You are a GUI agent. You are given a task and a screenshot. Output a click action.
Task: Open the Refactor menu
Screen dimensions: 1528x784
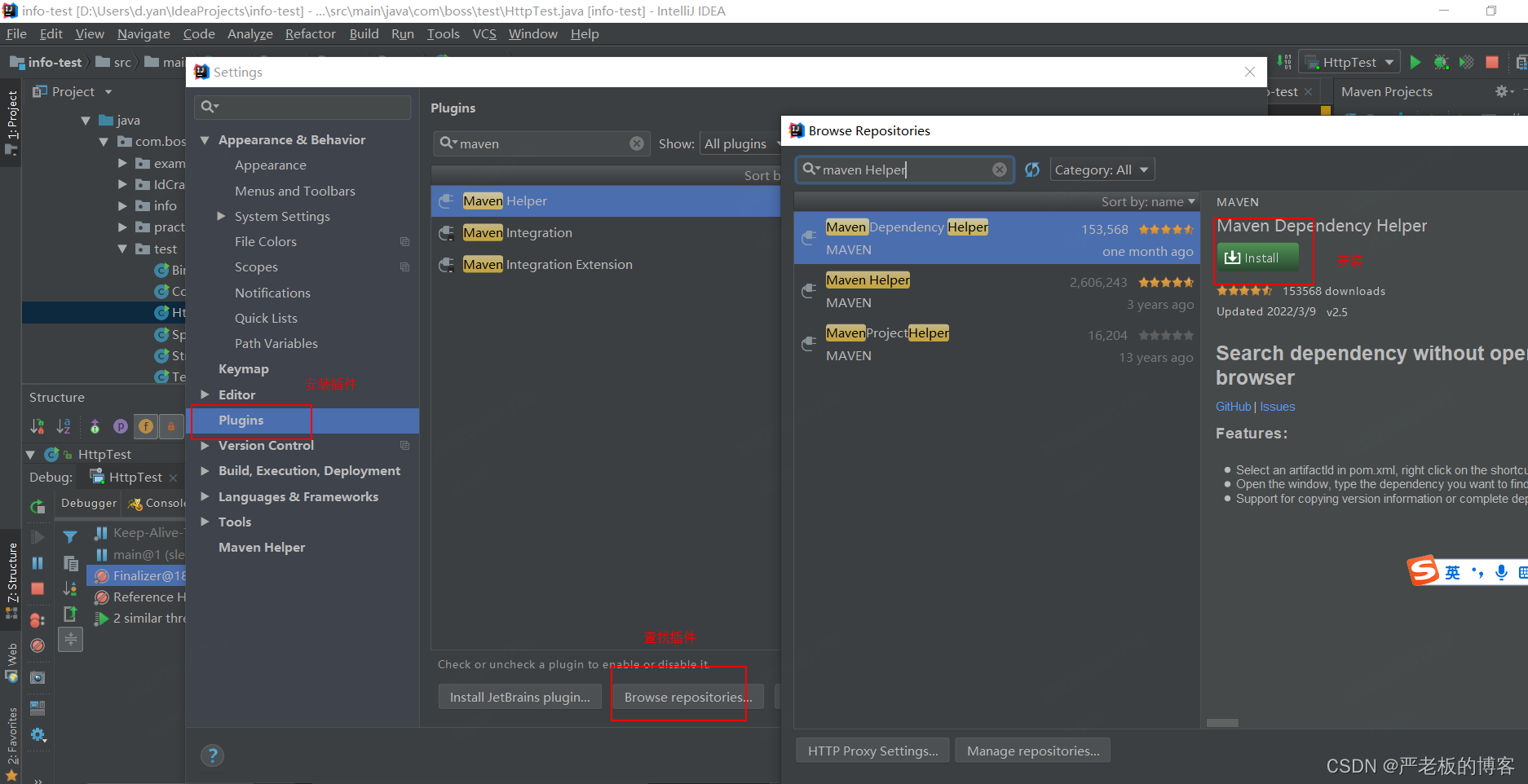pos(310,33)
